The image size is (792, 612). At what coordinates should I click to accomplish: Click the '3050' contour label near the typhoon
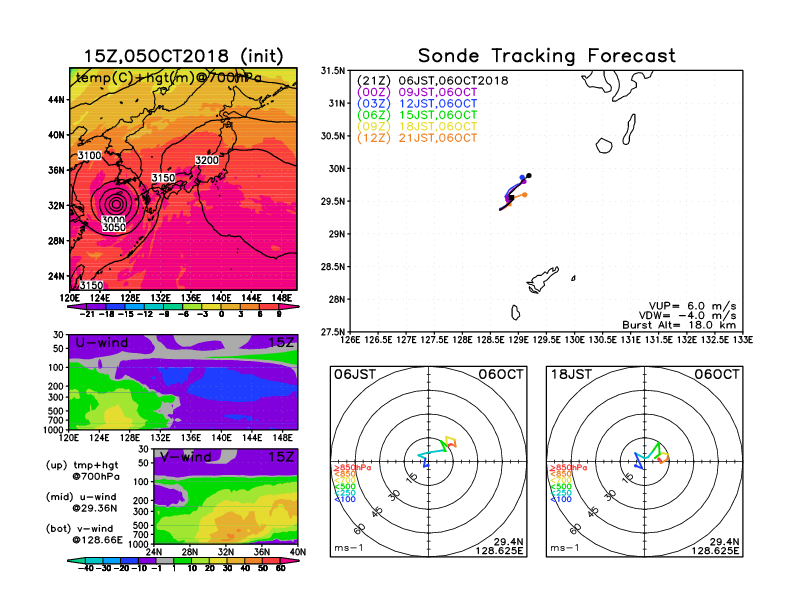pos(114,227)
